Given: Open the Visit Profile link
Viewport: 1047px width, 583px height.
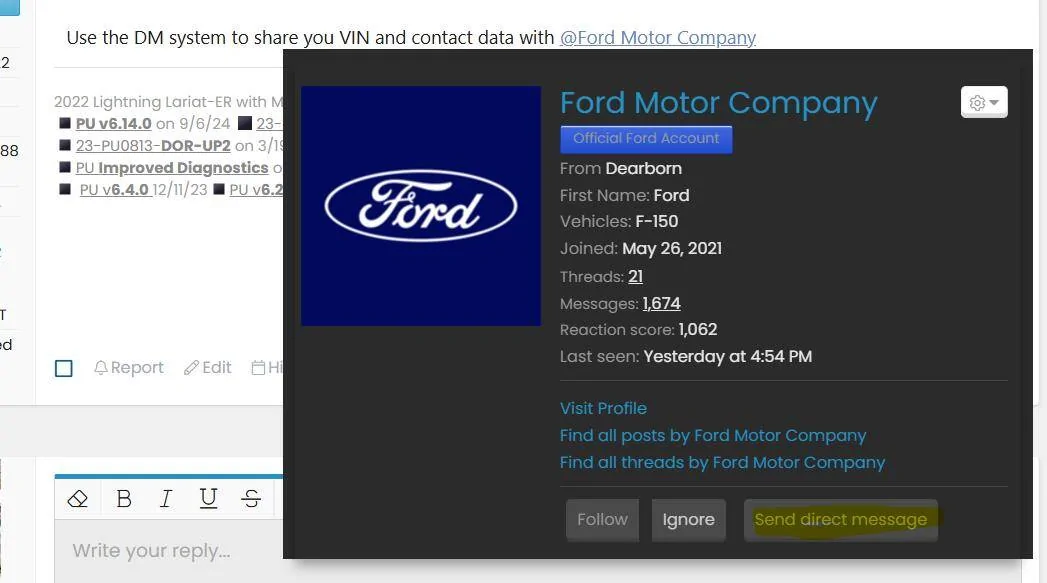Looking at the screenshot, I should point(603,408).
